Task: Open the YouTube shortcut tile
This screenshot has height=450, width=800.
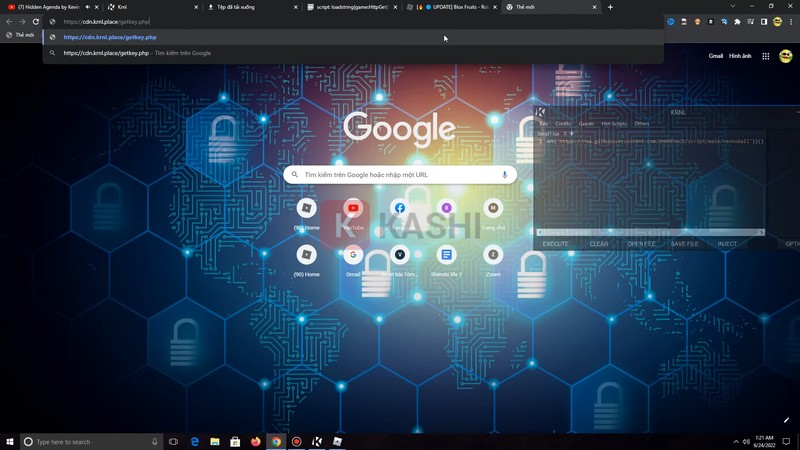Action: 353,208
